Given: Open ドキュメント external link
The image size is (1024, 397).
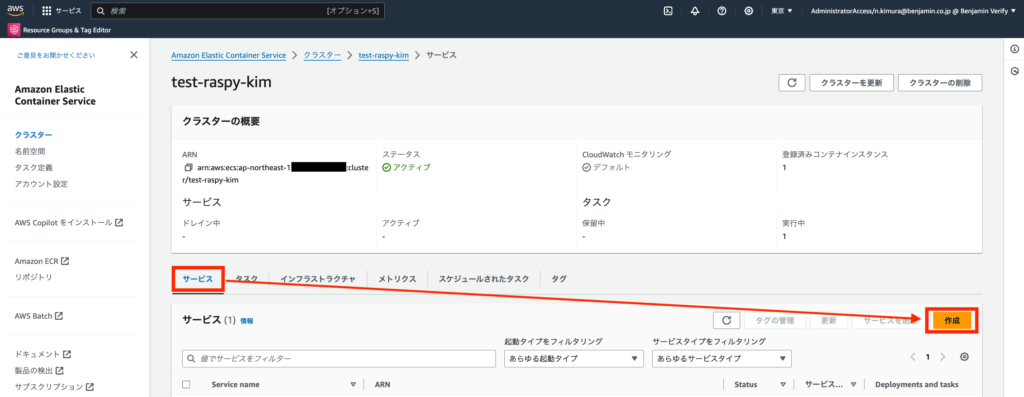Looking at the screenshot, I should 42,355.
